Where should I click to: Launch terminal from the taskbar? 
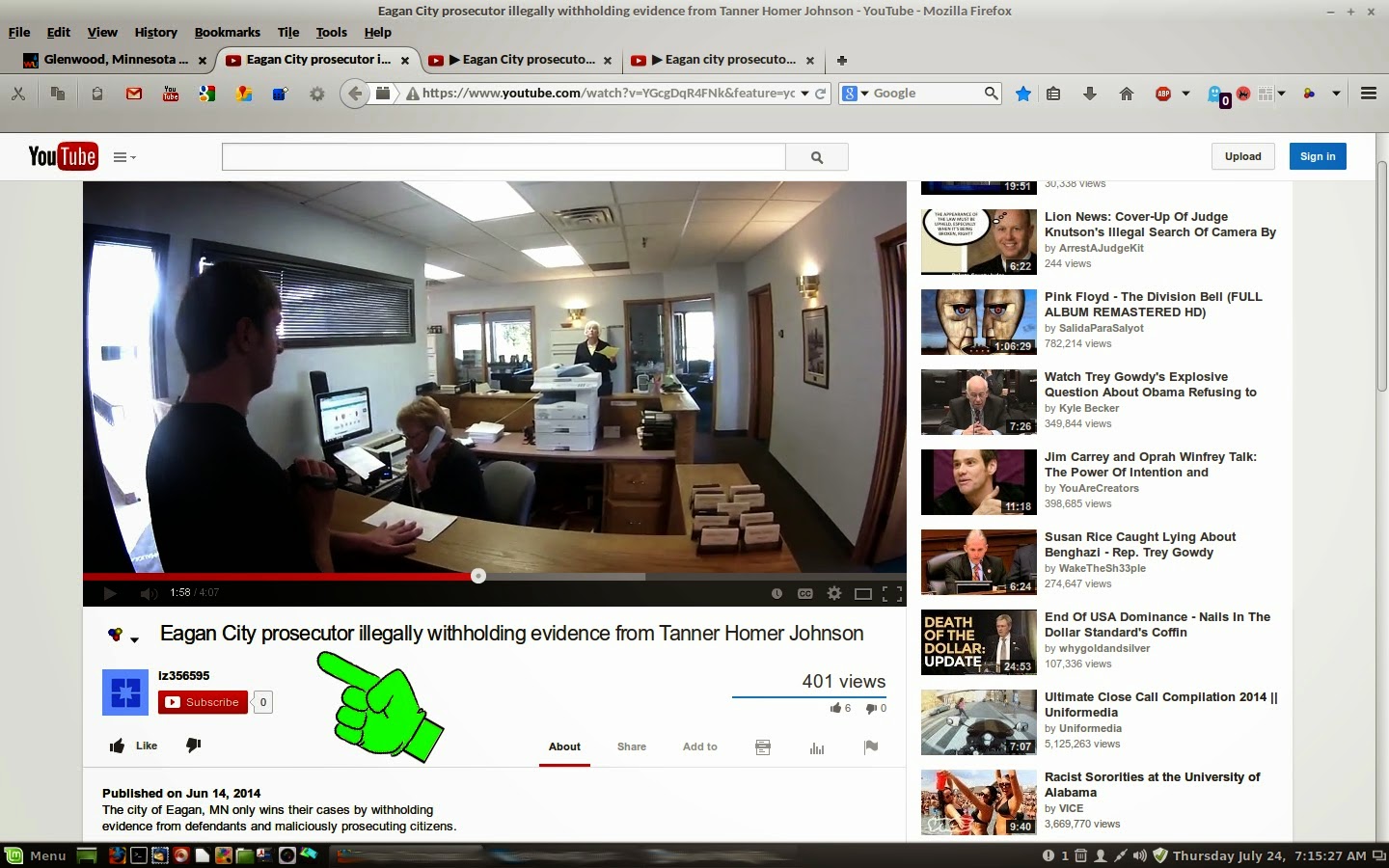138,855
